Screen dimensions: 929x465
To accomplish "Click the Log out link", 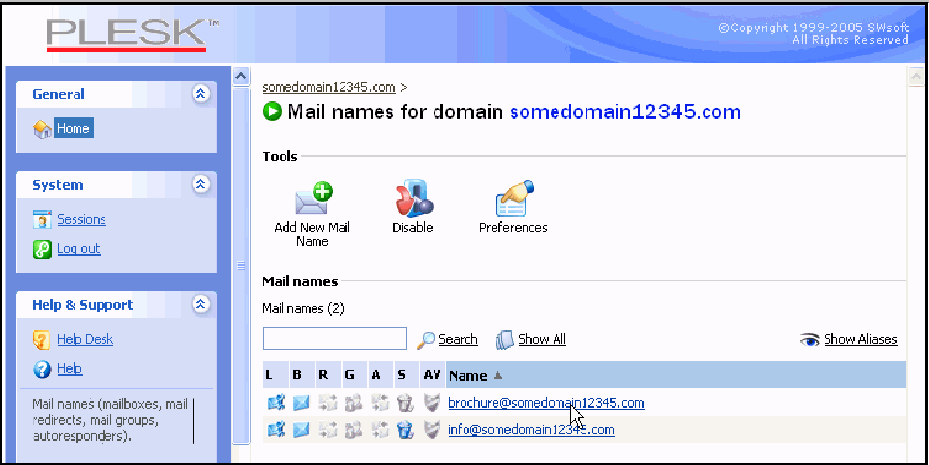I will pos(79,249).
